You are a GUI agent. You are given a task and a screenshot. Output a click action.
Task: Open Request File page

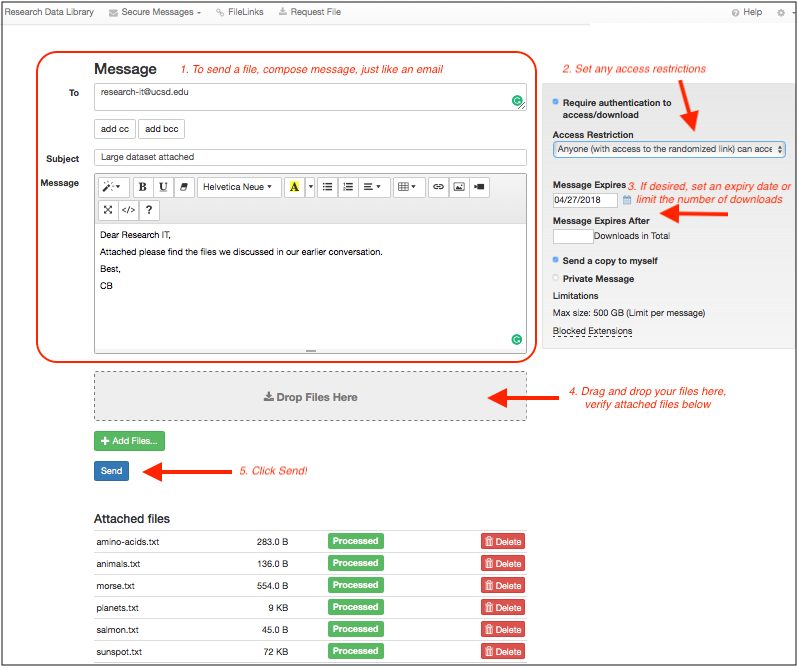point(310,12)
